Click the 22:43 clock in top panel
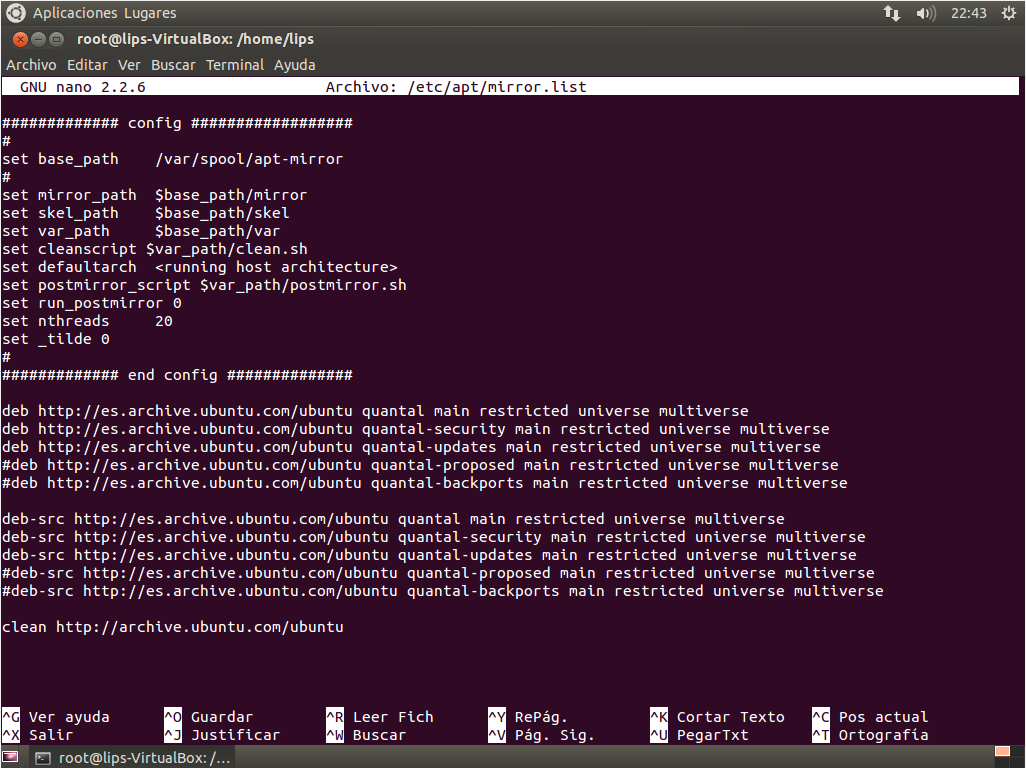The height and width of the screenshot is (768, 1026). pyautogui.click(x=969, y=13)
